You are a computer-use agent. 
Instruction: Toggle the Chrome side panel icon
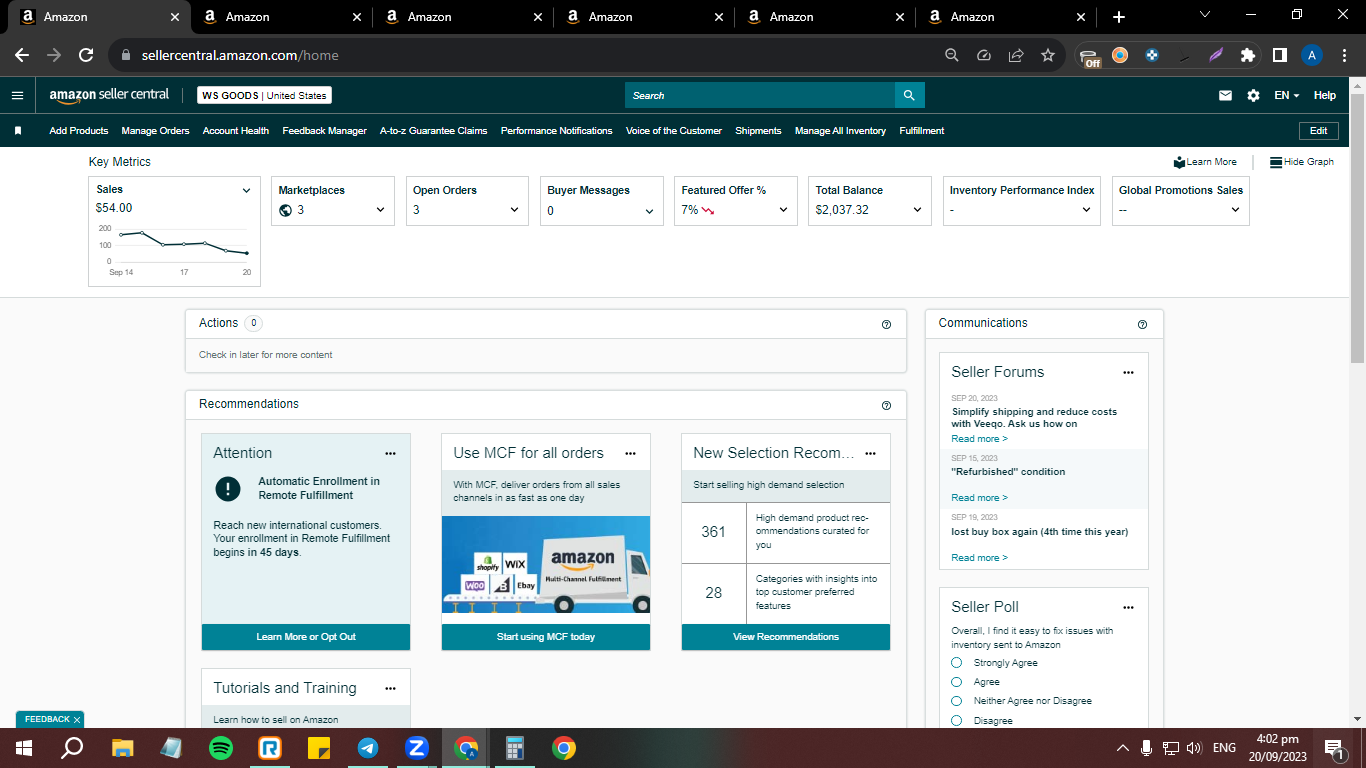pos(1279,55)
